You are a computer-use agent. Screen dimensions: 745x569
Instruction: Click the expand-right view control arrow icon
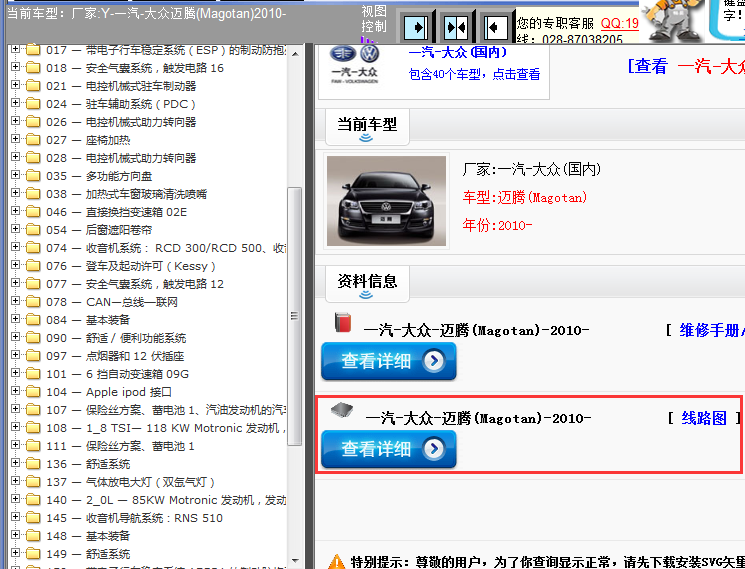[x=416, y=28]
